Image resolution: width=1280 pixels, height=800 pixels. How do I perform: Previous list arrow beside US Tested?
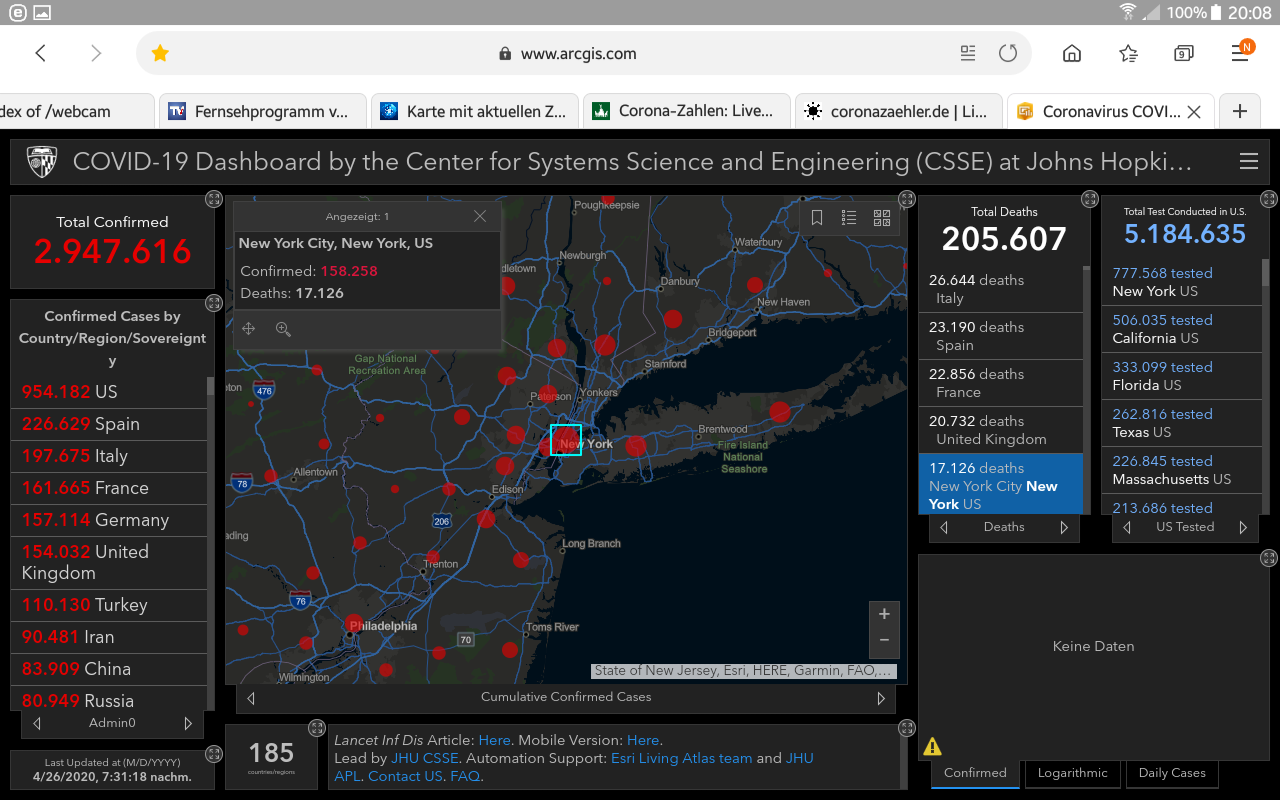1128,527
